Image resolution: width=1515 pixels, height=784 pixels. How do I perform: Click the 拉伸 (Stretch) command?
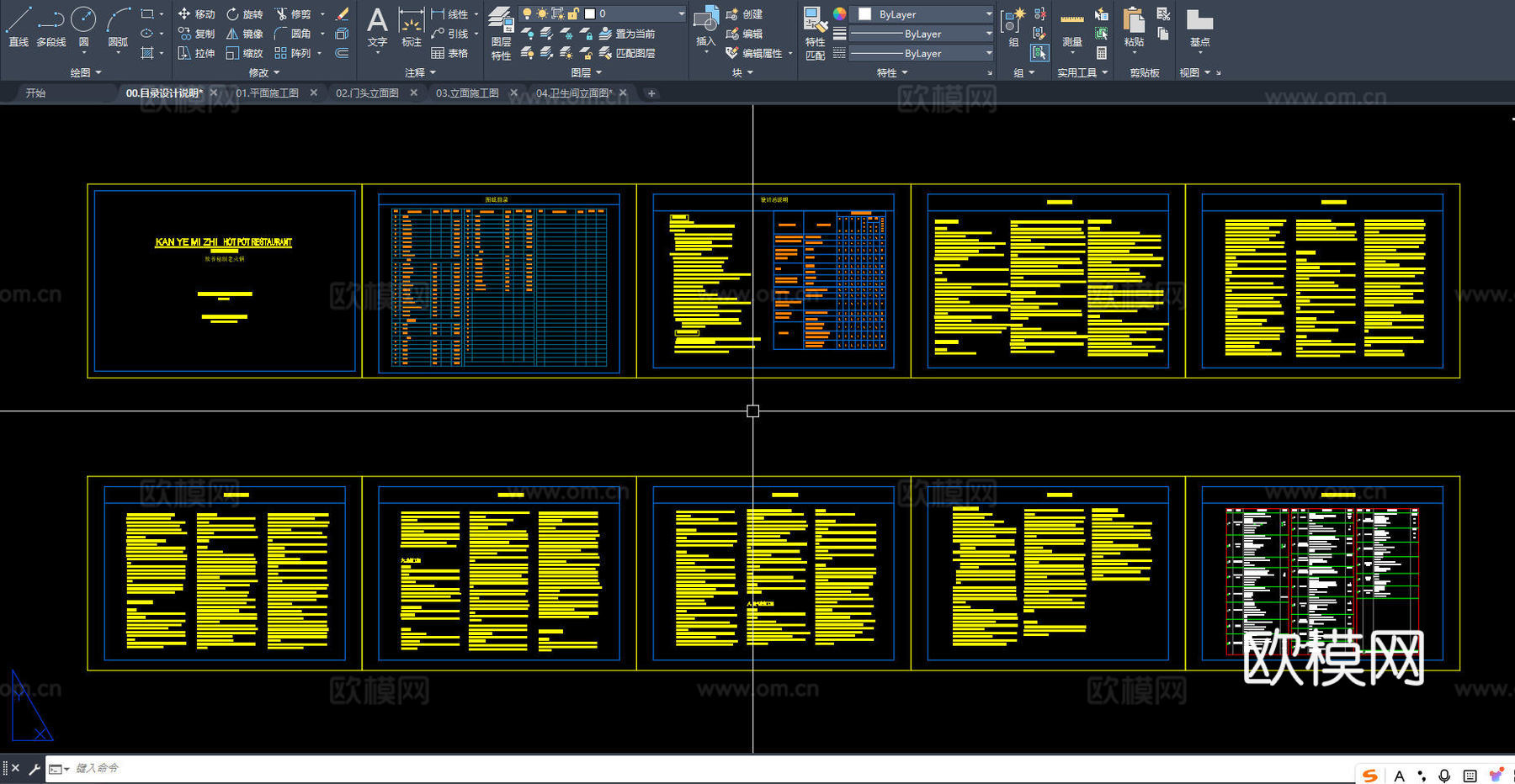pos(196,53)
